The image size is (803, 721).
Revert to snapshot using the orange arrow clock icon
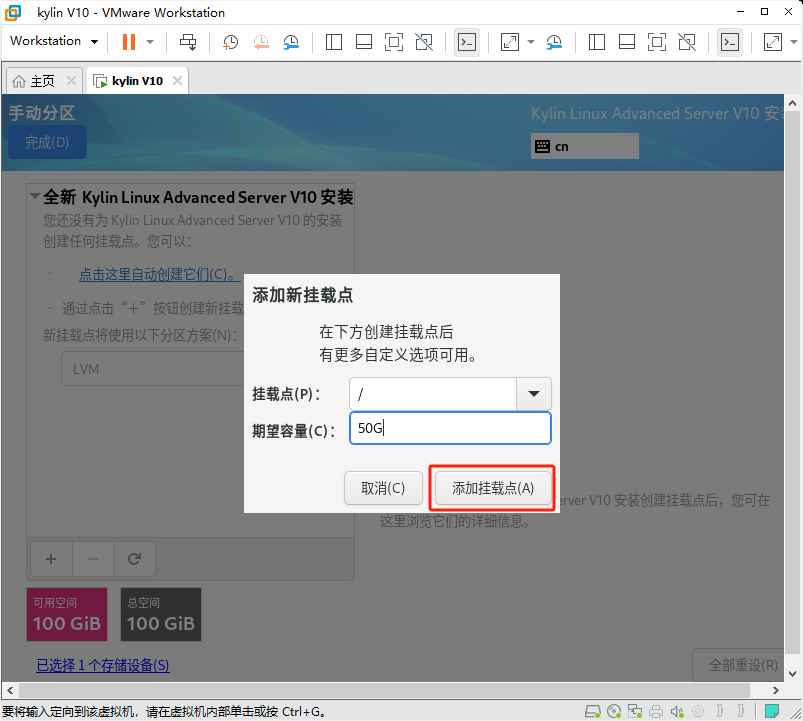pos(261,41)
